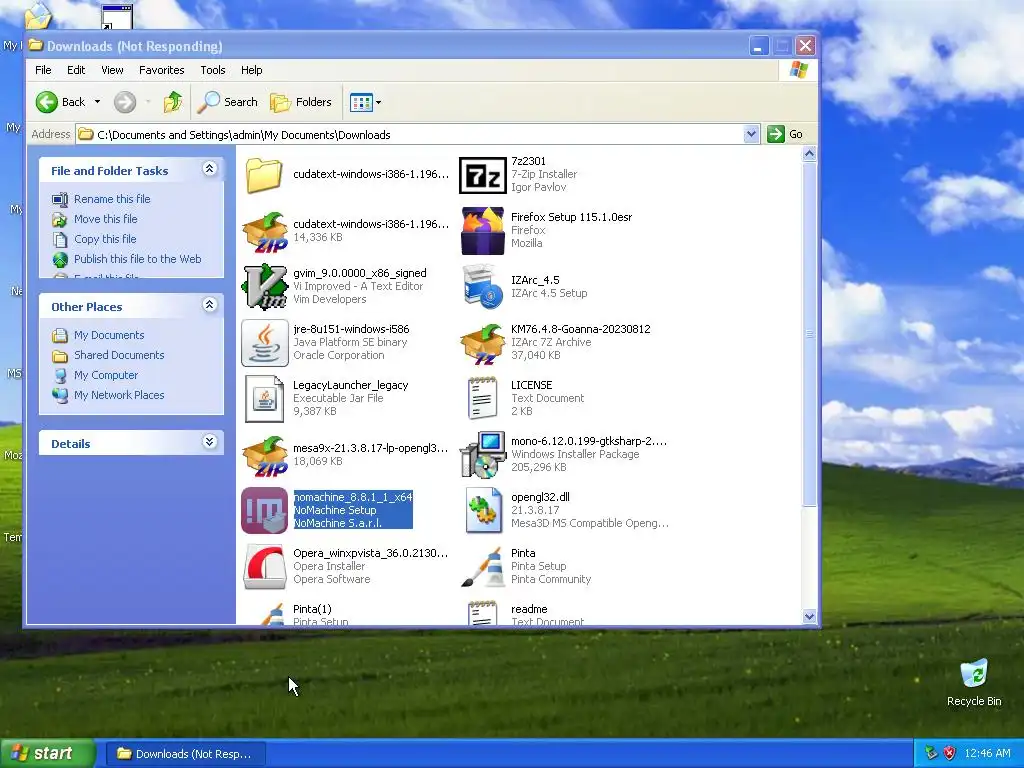The image size is (1024, 768).
Task: Select the LegacyLauncher_legacy jar icon
Action: (264, 399)
